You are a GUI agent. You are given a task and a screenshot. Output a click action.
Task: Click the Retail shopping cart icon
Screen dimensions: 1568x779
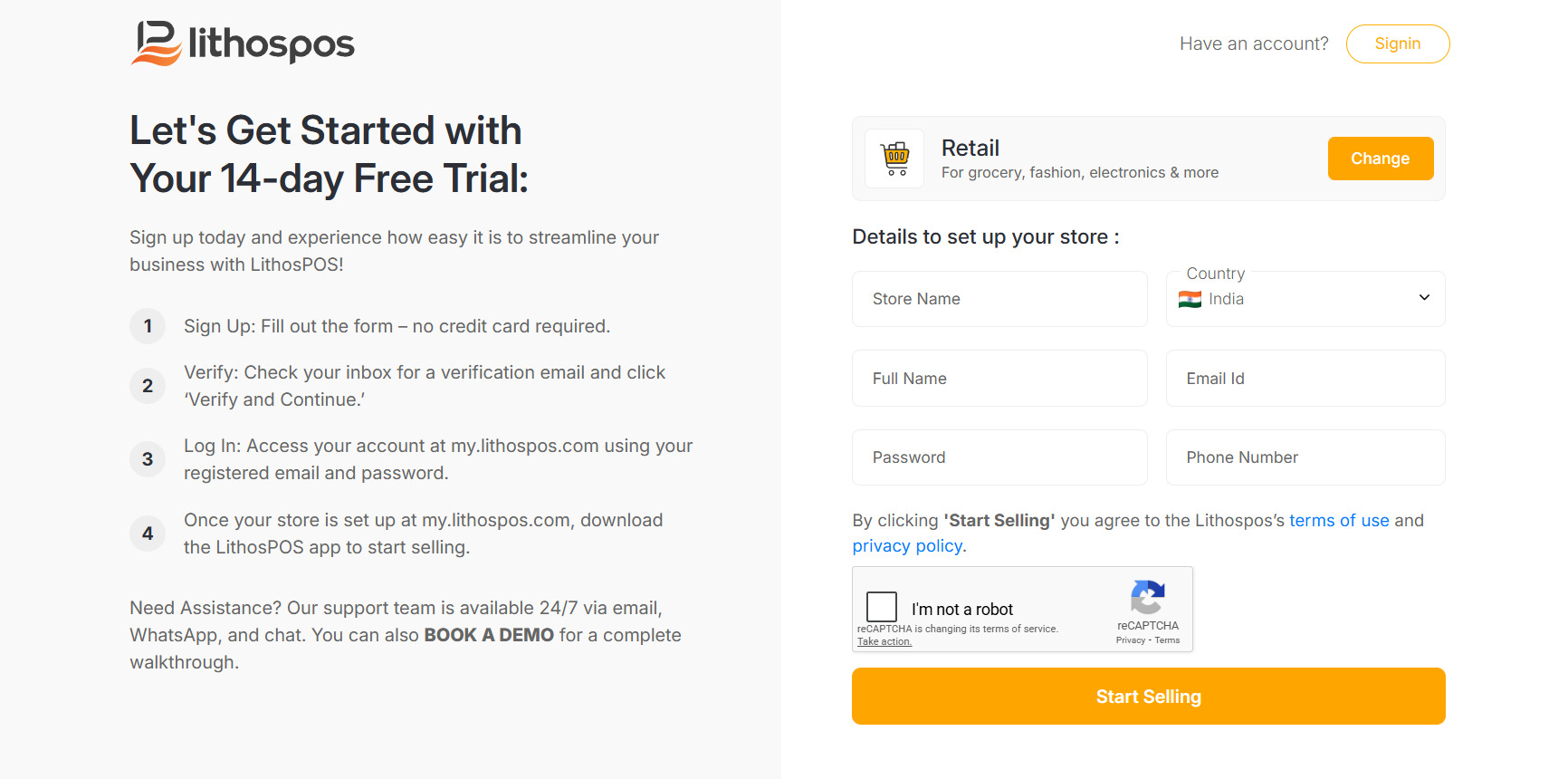tap(895, 159)
